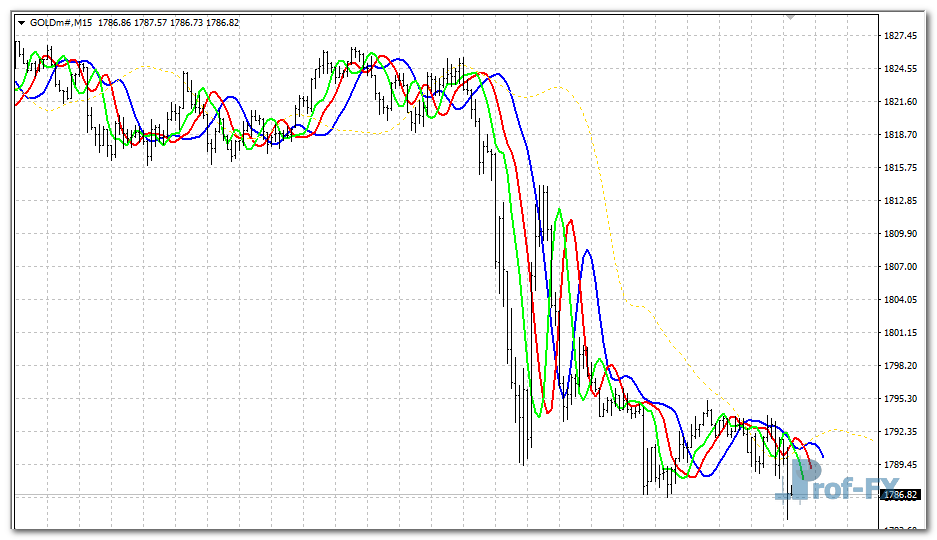Click the 1789.45 price axis label

(x=900, y=465)
